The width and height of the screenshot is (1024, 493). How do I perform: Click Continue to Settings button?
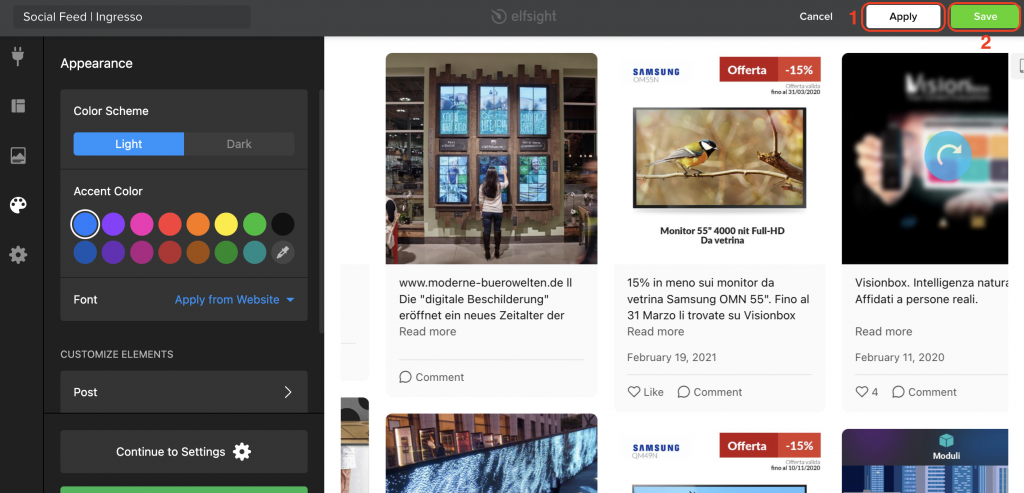coord(184,452)
